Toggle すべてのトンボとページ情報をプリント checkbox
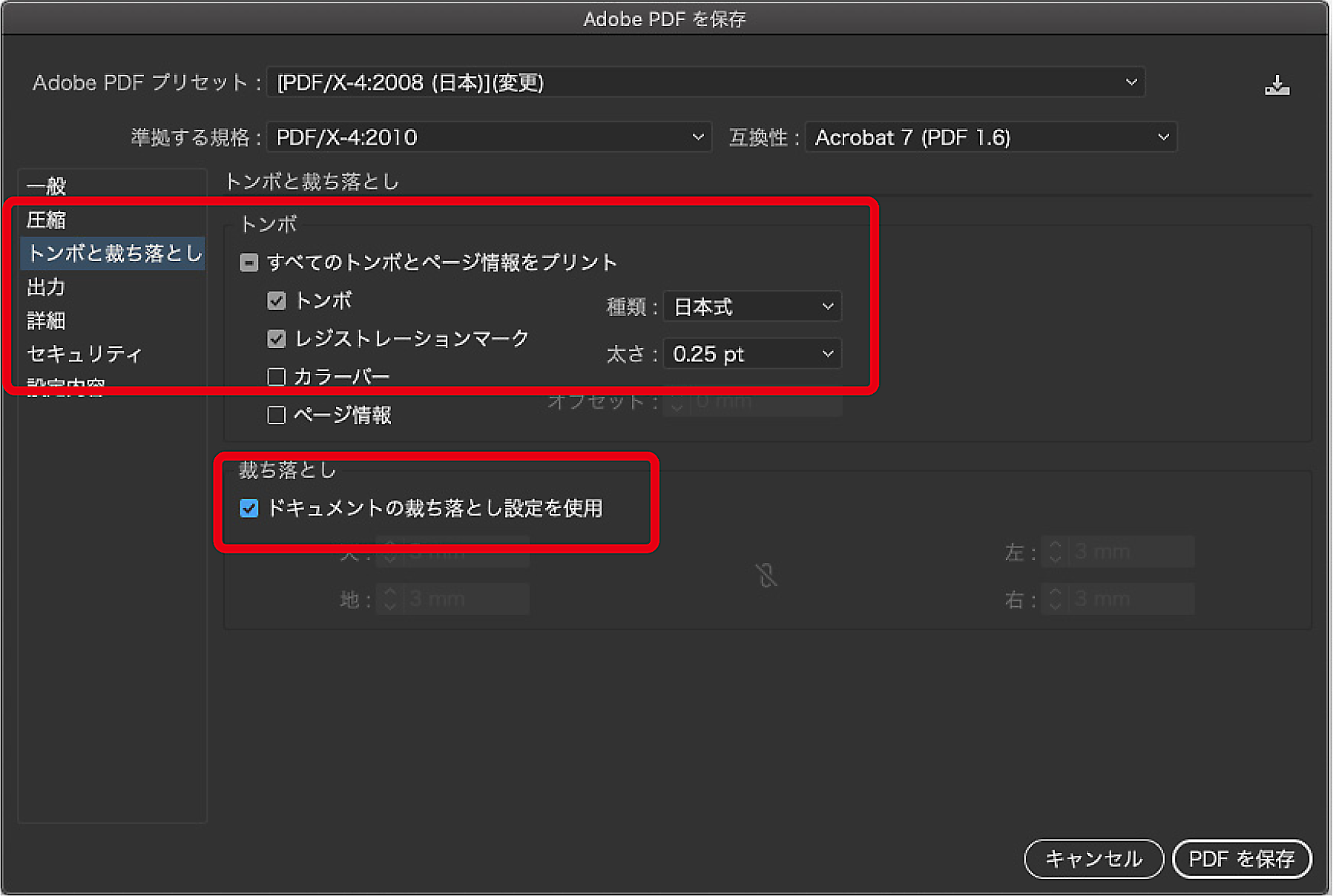Screen dimensions: 1333x896 [249, 263]
